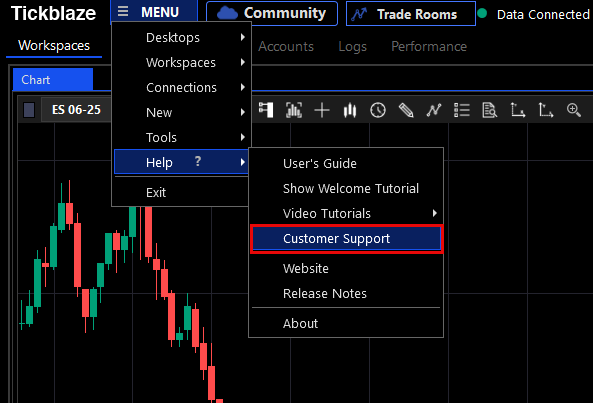The height and width of the screenshot is (403, 593).
Task: Open the candlestick chart type icon
Action: point(350,110)
